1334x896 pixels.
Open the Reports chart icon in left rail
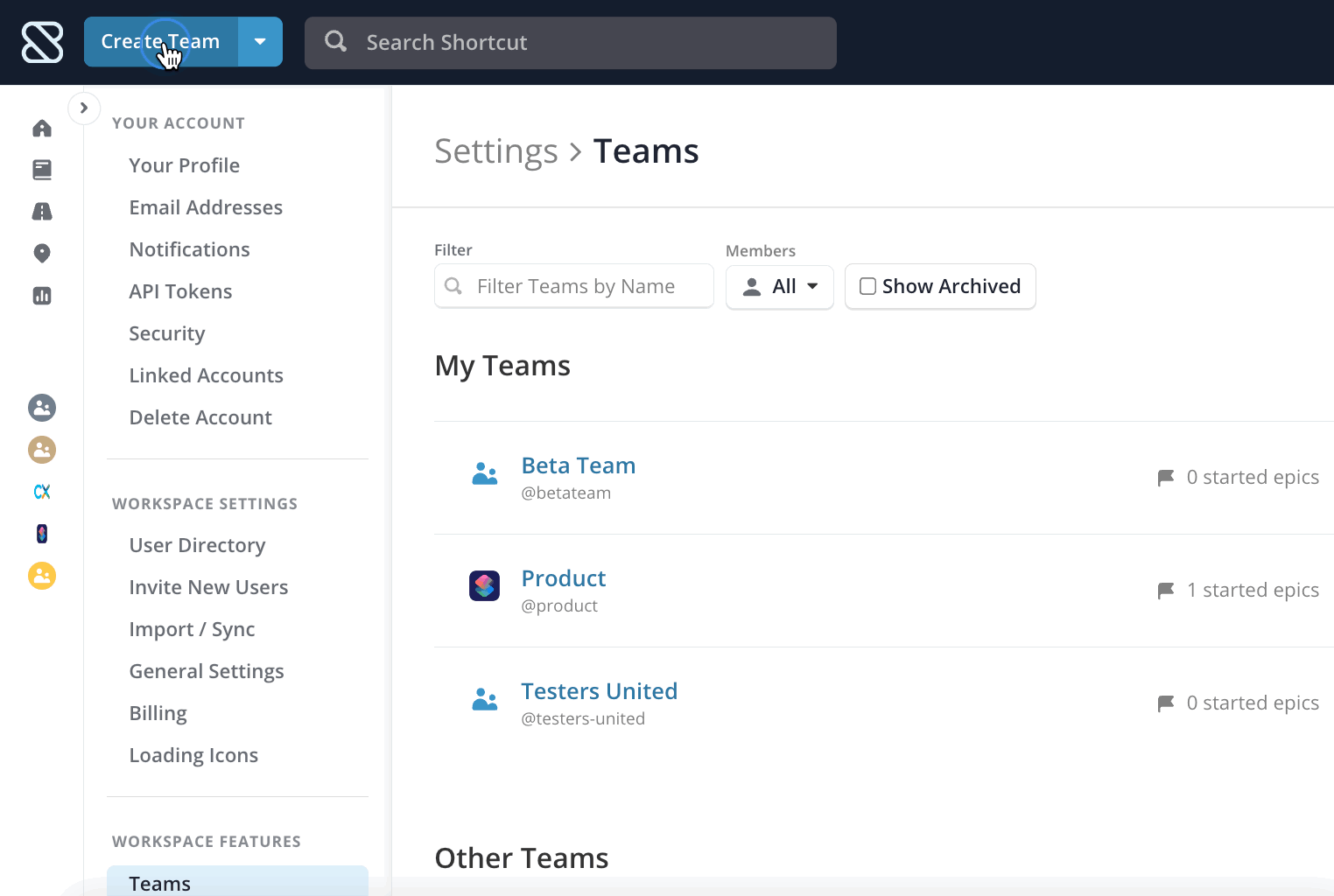coord(42,296)
